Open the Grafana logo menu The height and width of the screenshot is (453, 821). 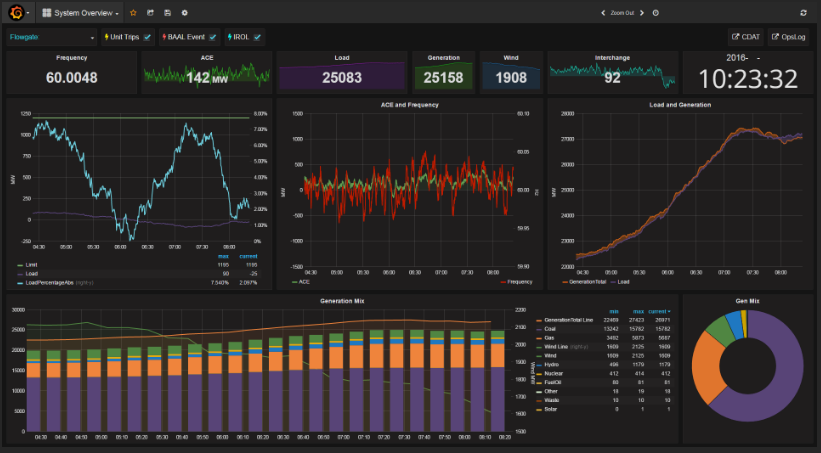click(16, 12)
